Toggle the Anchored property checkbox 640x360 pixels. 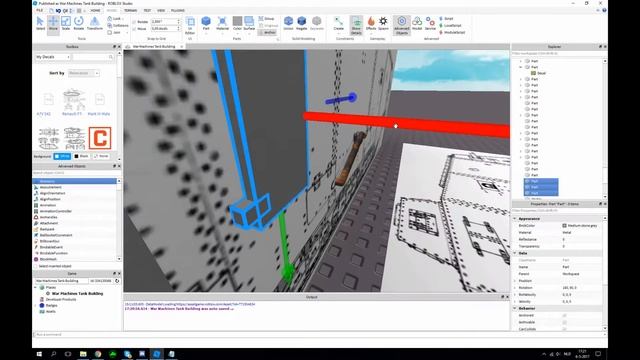(564, 316)
